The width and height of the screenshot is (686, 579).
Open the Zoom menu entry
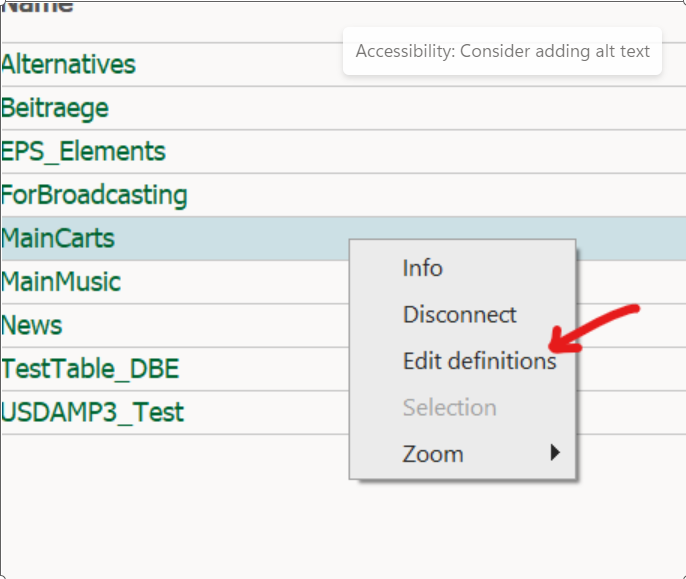(x=433, y=454)
